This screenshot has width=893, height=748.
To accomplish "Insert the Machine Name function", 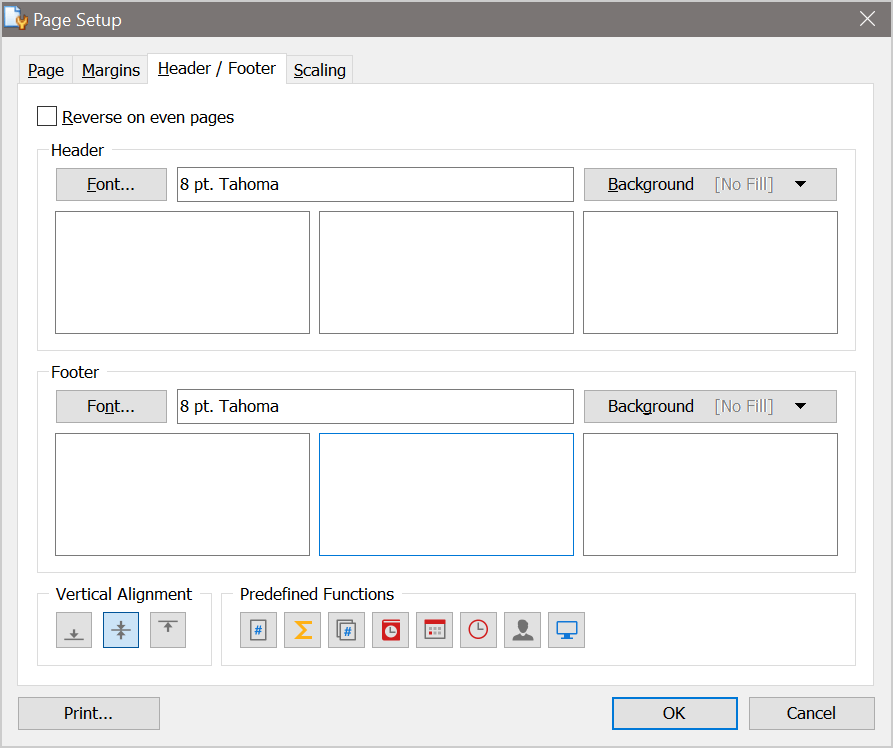I will pos(566,630).
